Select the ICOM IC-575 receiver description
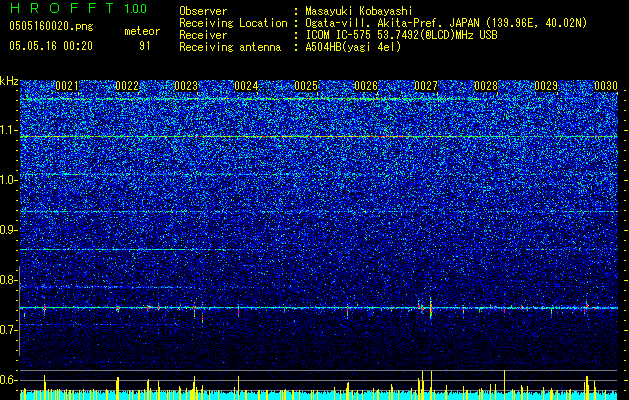 point(401,35)
